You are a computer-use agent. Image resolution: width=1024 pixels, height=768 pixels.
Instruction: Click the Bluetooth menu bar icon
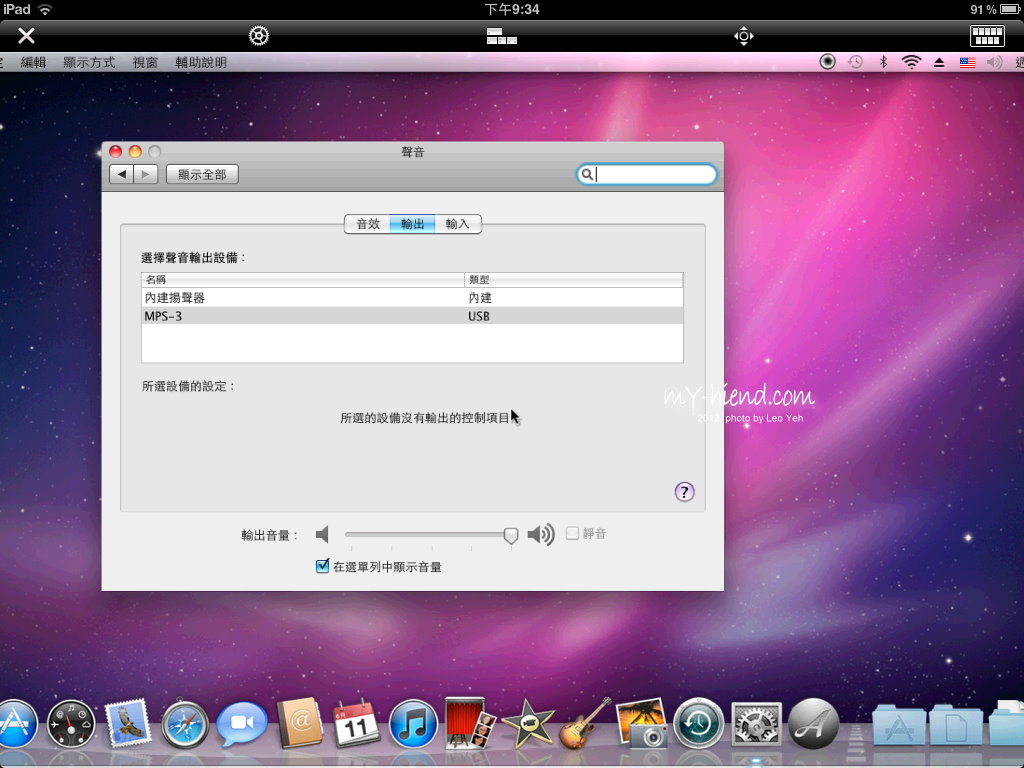click(x=883, y=62)
